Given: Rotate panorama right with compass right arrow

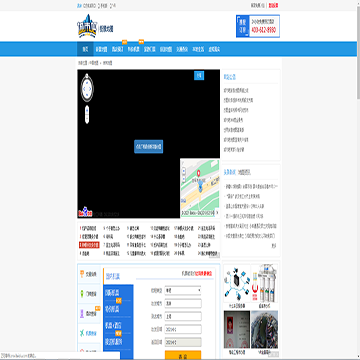Looking at the screenshot, I should coord(90,89).
